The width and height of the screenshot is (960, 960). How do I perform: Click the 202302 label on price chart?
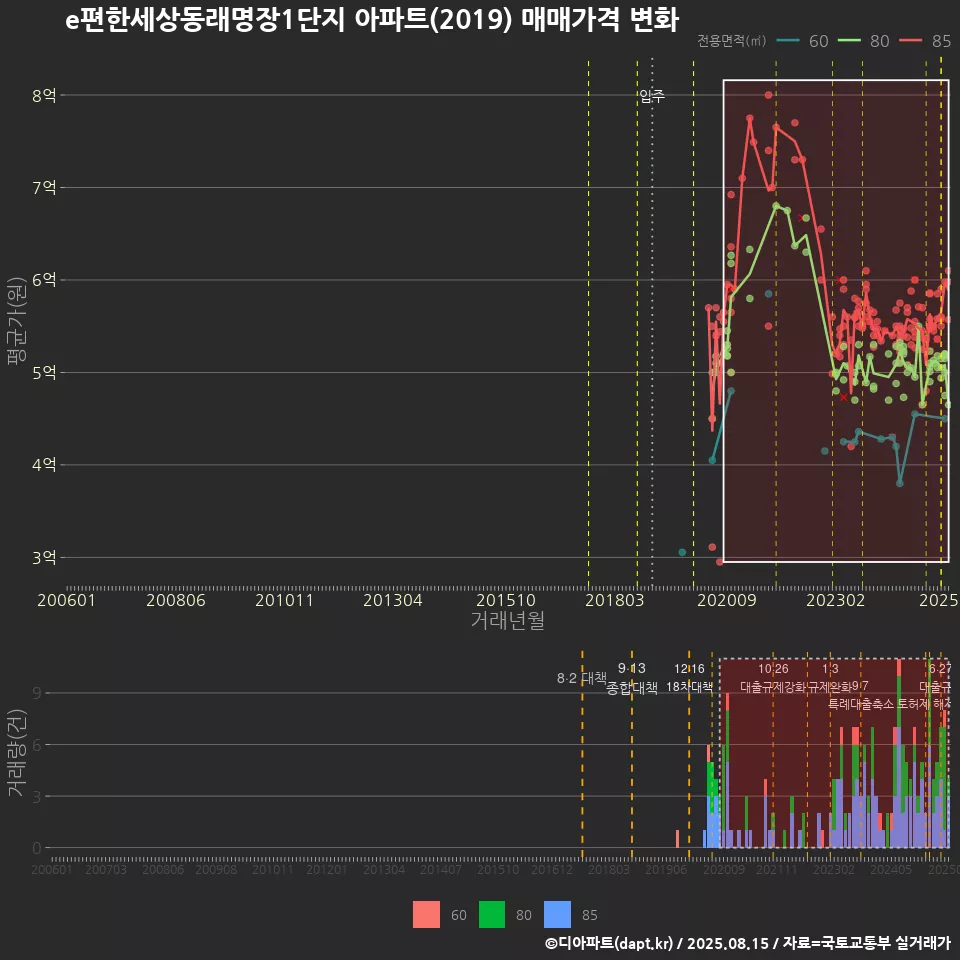[836, 600]
